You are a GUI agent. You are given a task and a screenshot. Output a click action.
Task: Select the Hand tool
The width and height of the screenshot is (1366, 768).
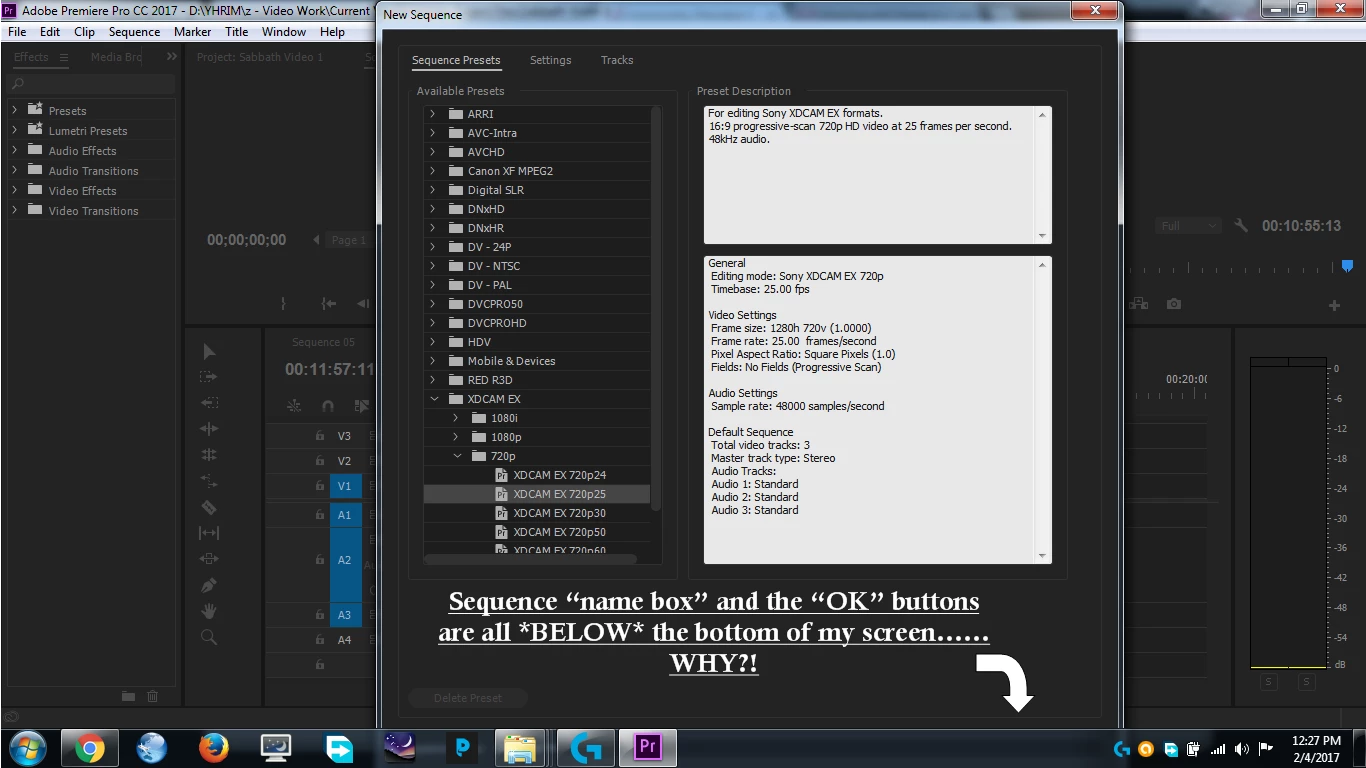[x=209, y=611]
